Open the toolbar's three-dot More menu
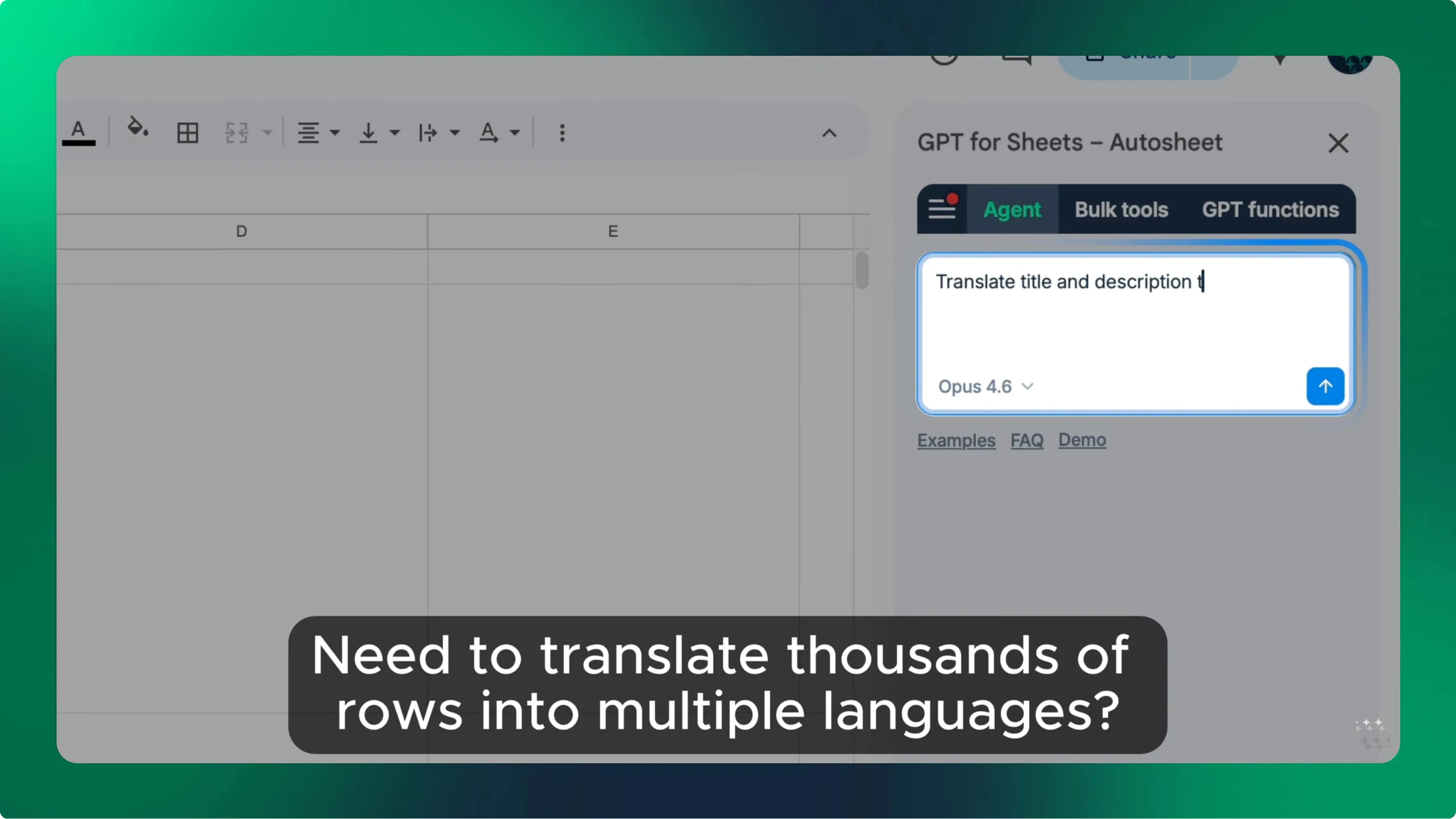 [562, 133]
